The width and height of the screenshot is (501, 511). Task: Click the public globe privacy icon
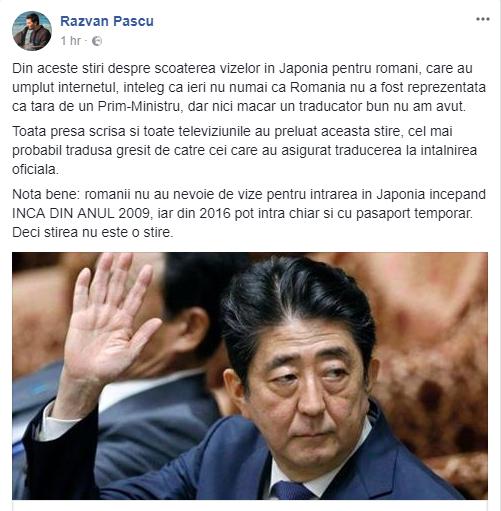pos(97,41)
